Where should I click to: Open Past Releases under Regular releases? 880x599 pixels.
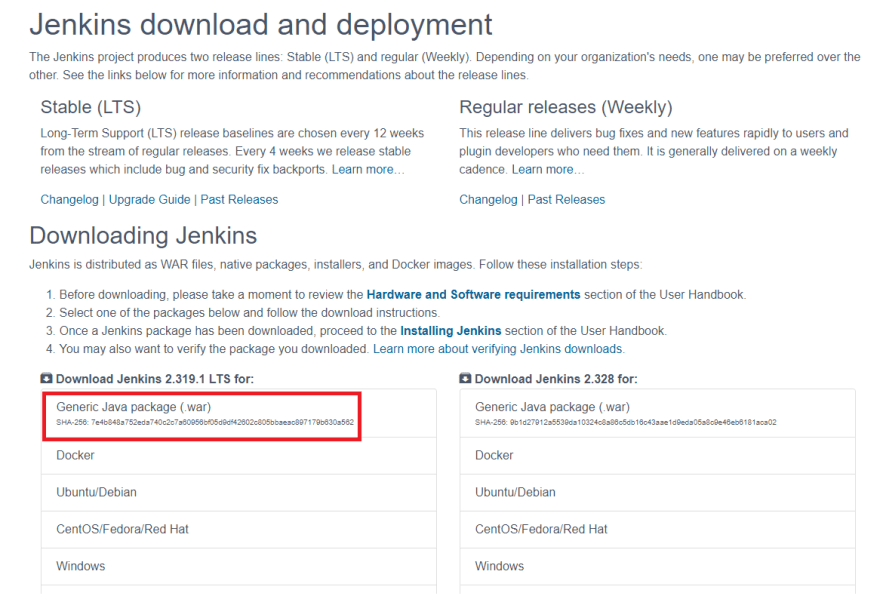click(566, 200)
